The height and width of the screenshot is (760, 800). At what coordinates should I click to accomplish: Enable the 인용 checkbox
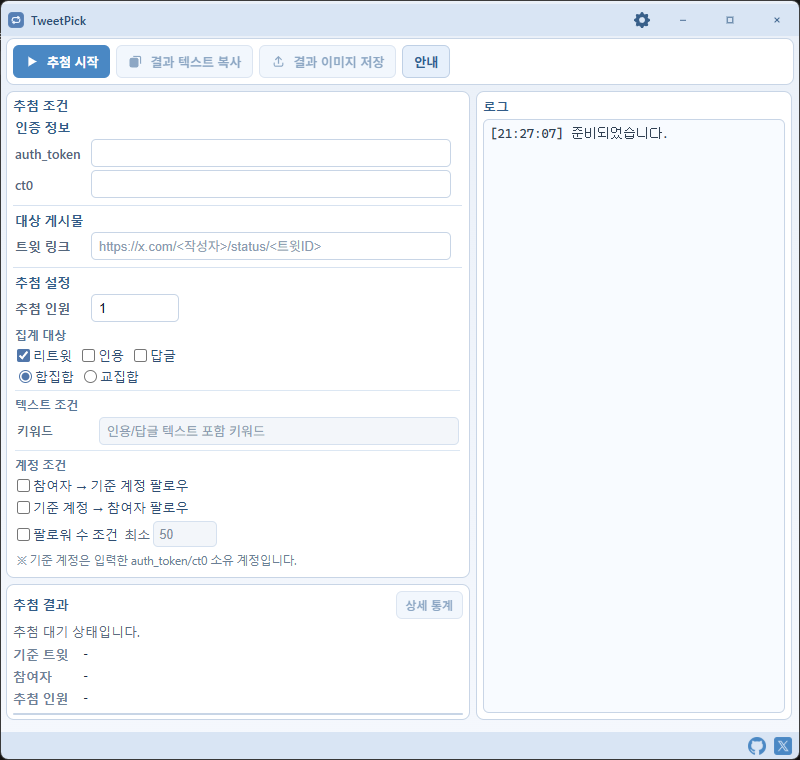tap(87, 355)
